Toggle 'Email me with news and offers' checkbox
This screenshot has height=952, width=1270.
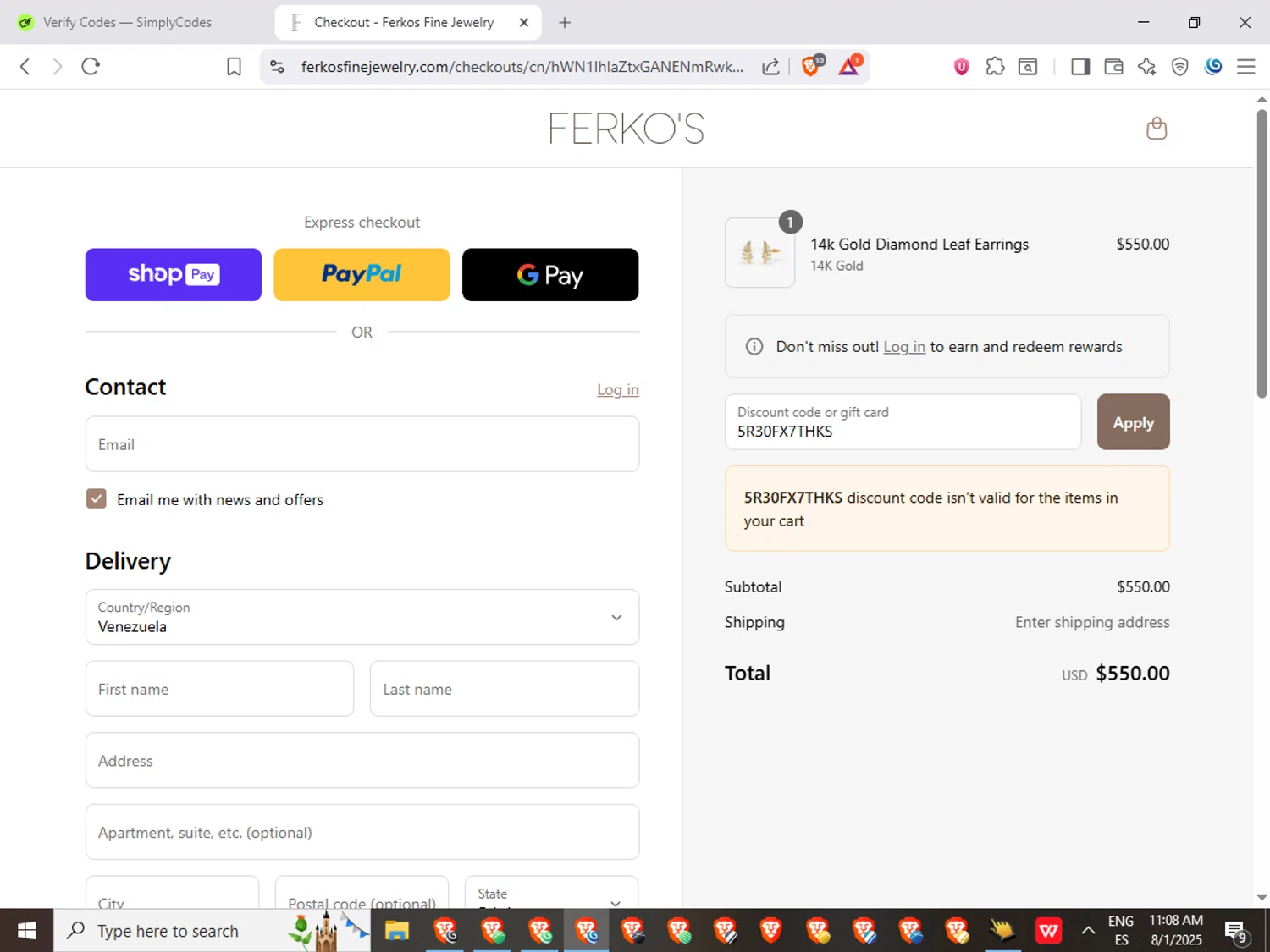point(97,498)
